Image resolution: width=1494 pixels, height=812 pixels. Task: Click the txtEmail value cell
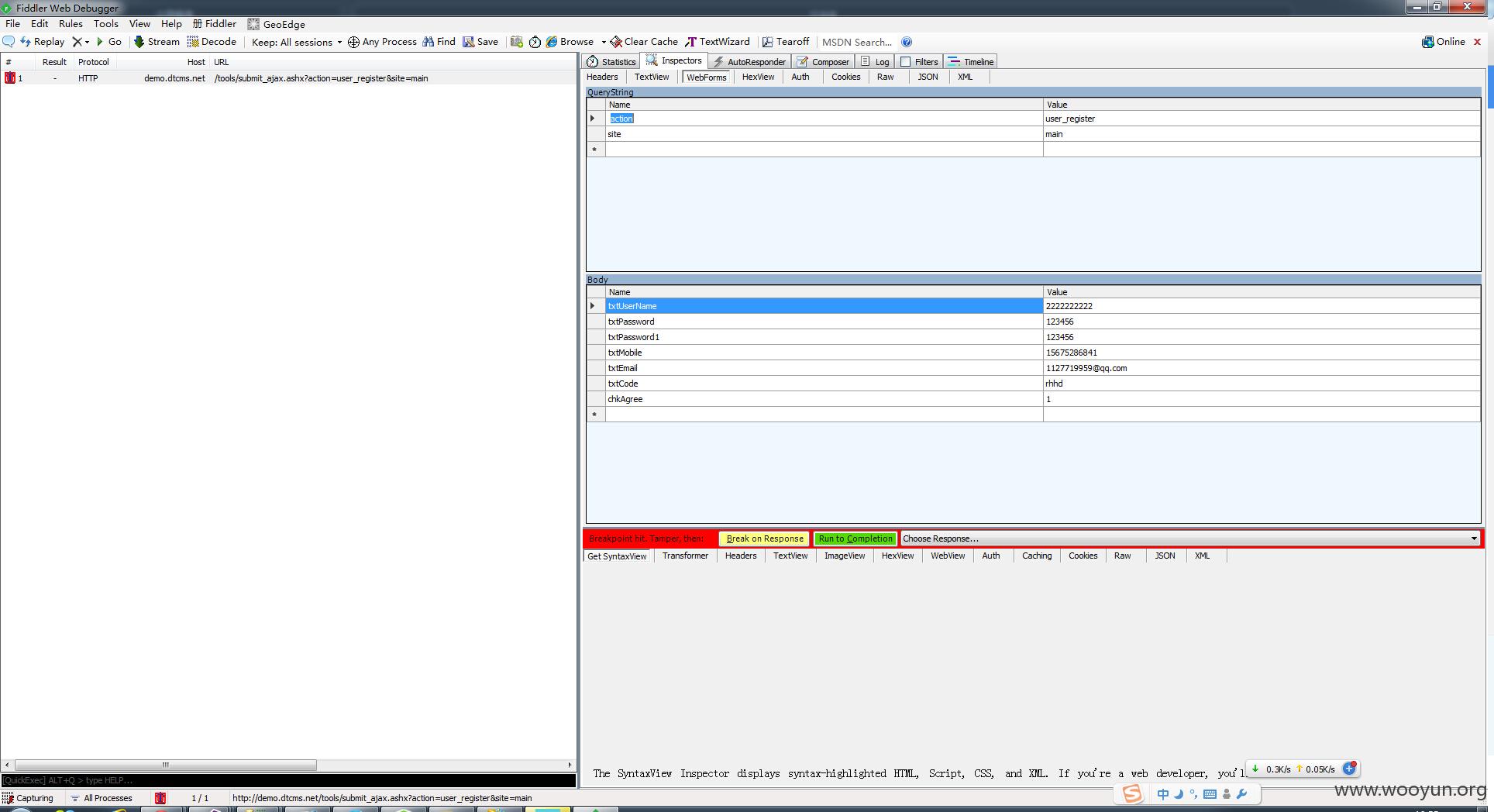pyautogui.click(x=1262, y=368)
